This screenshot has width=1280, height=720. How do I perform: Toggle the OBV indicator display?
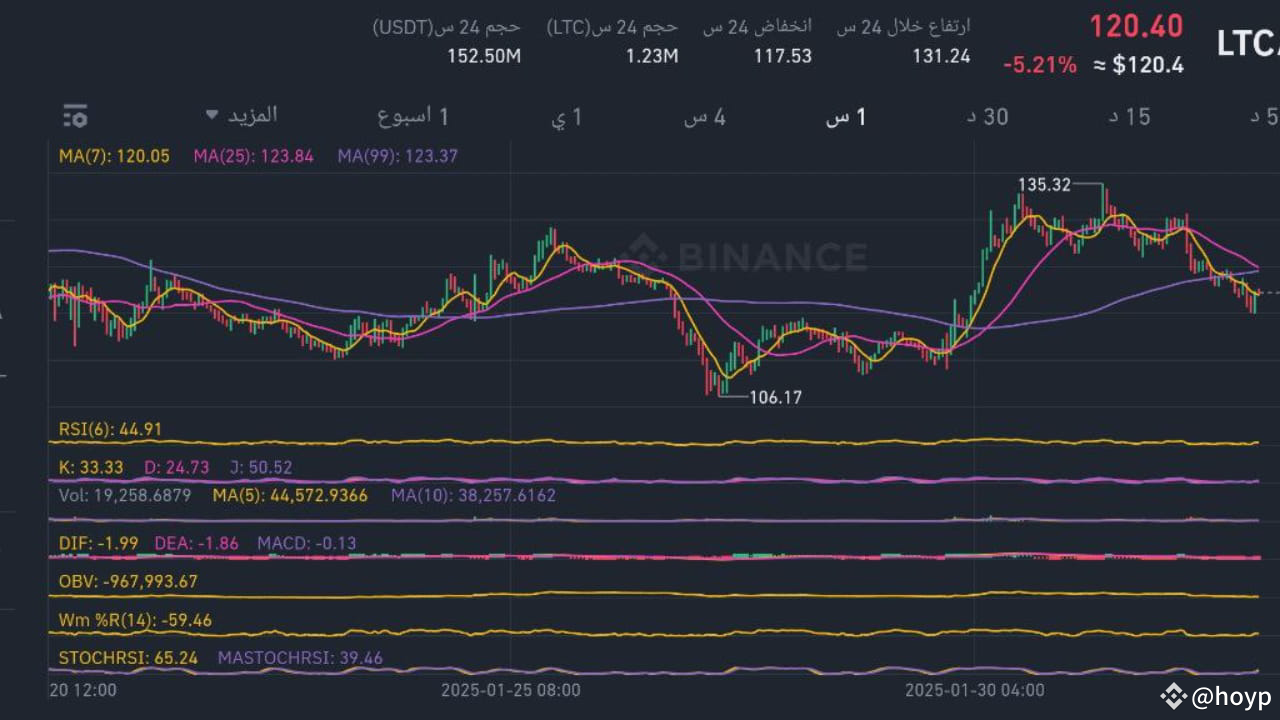click(x=127, y=581)
